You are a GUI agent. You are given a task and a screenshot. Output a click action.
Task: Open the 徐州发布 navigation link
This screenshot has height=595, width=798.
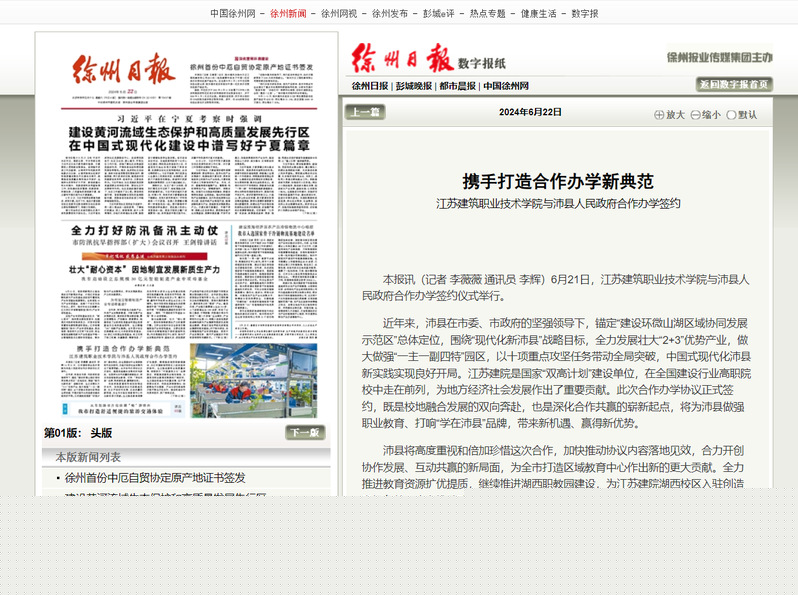(390, 14)
